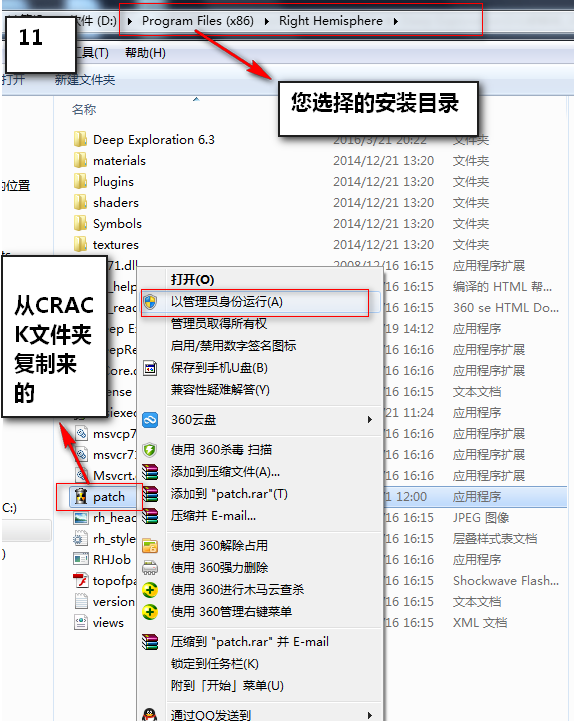Choose 附到「开始」菜单(U) entry
The height and width of the screenshot is (721, 574).
pos(227,686)
